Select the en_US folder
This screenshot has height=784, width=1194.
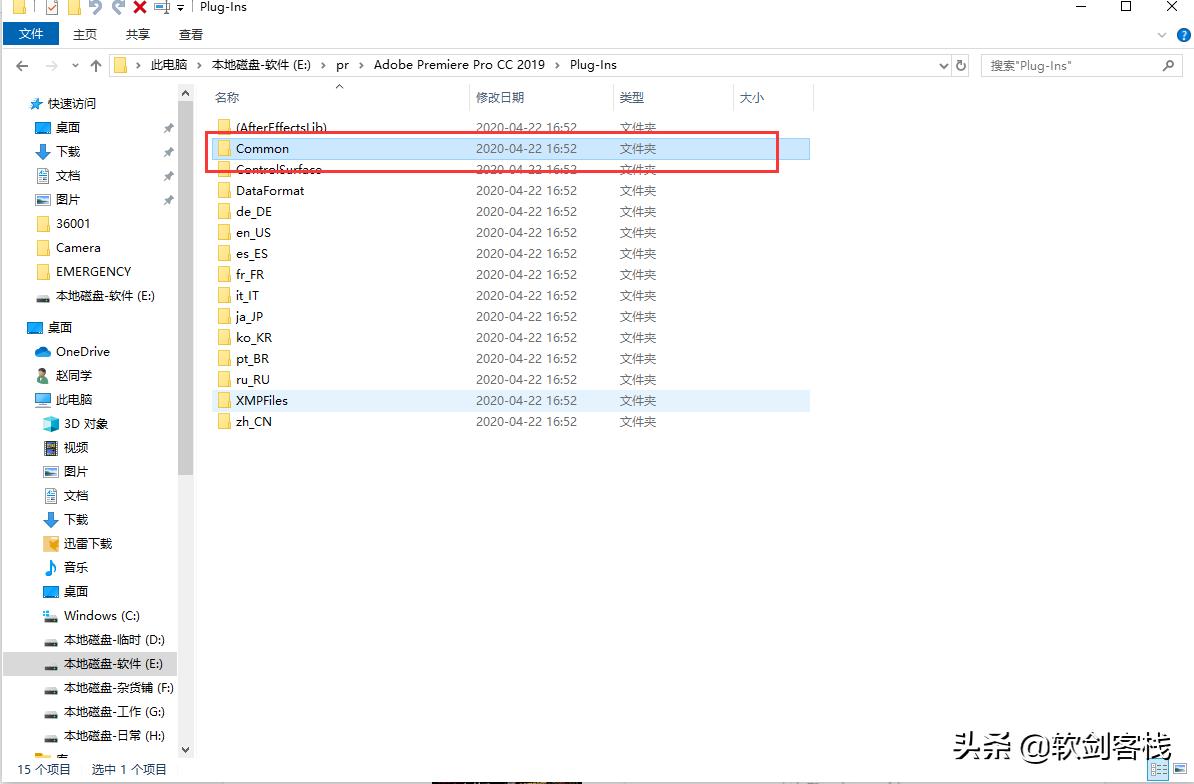pos(510,232)
